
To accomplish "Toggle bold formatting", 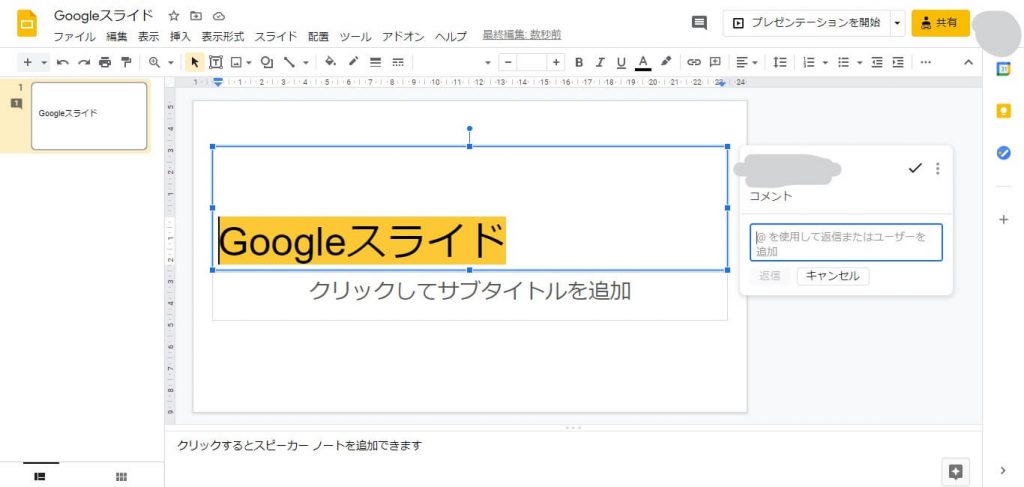I will pyautogui.click(x=579, y=63).
